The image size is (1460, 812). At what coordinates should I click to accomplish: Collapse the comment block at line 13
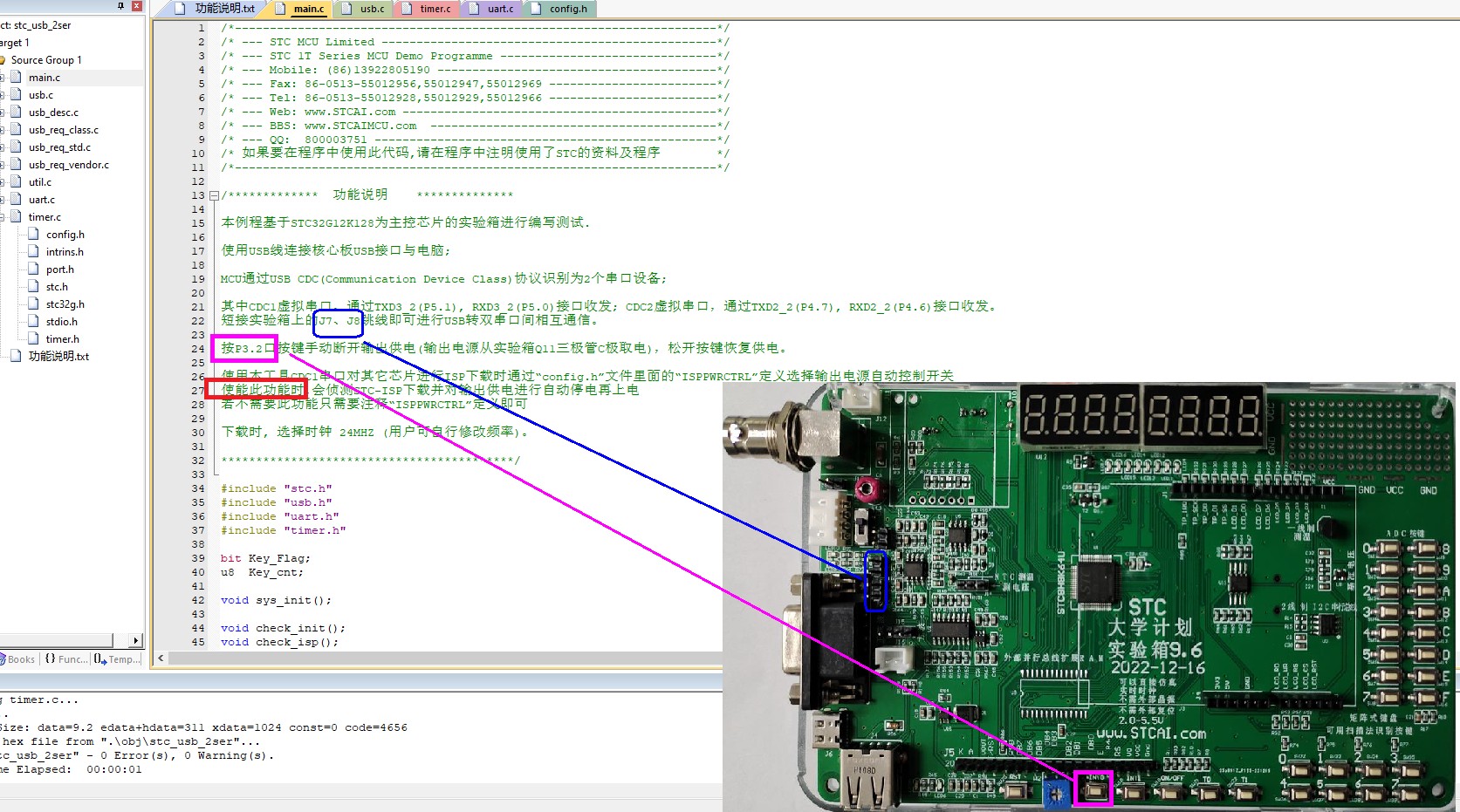click(x=214, y=195)
